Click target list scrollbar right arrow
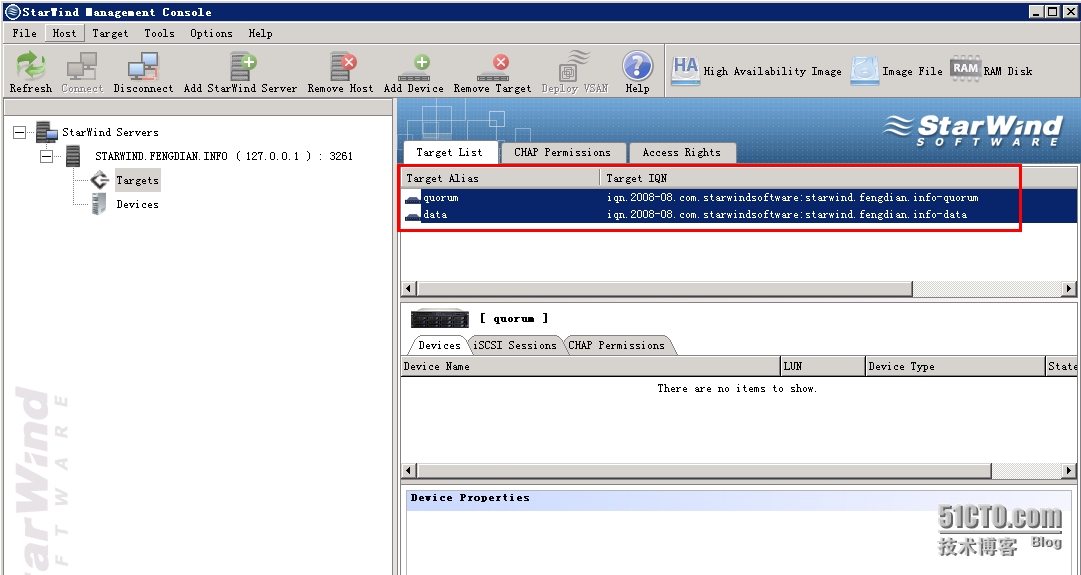 [x=1069, y=288]
